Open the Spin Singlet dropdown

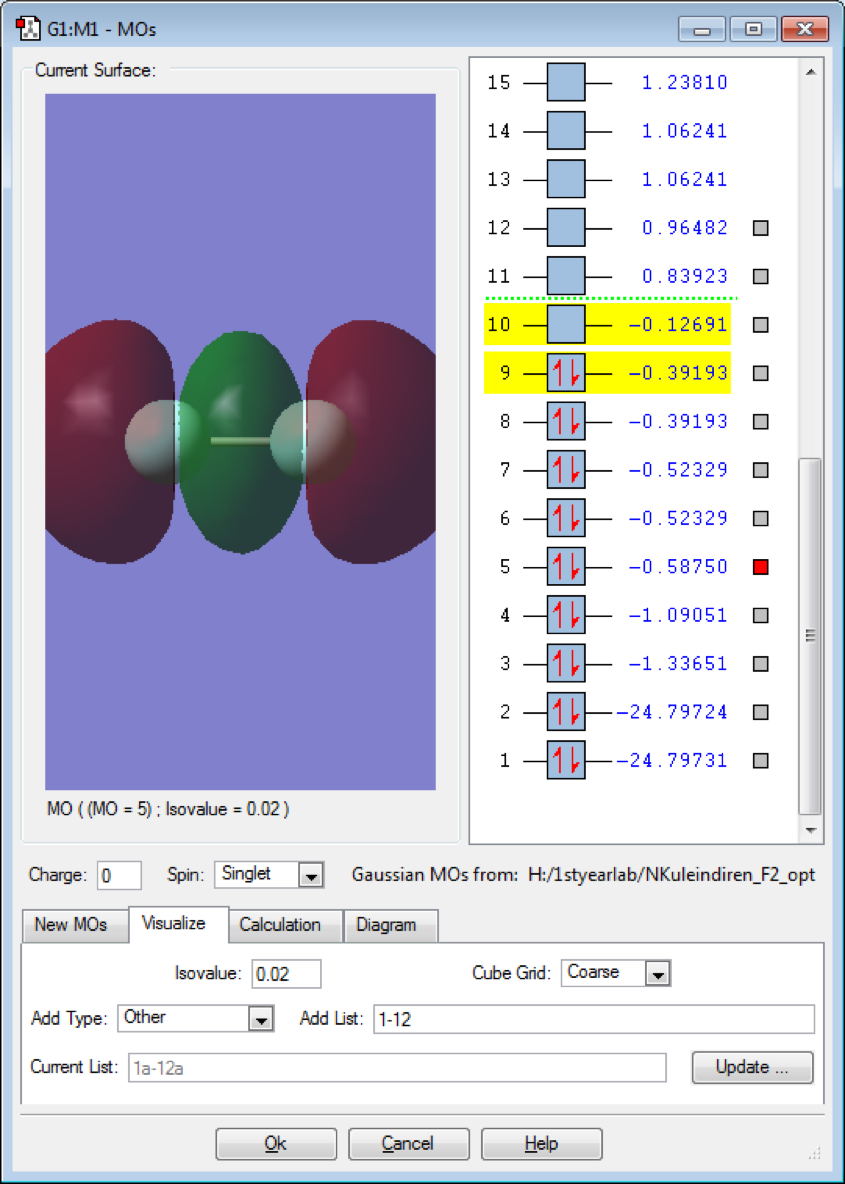point(311,876)
